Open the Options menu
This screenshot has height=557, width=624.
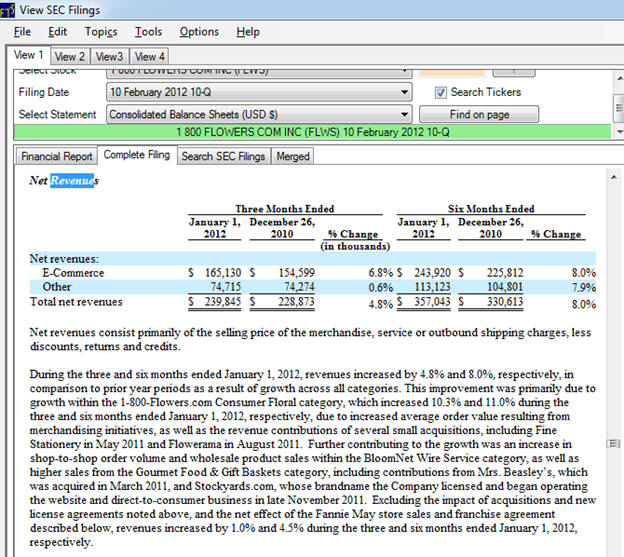[x=199, y=32]
